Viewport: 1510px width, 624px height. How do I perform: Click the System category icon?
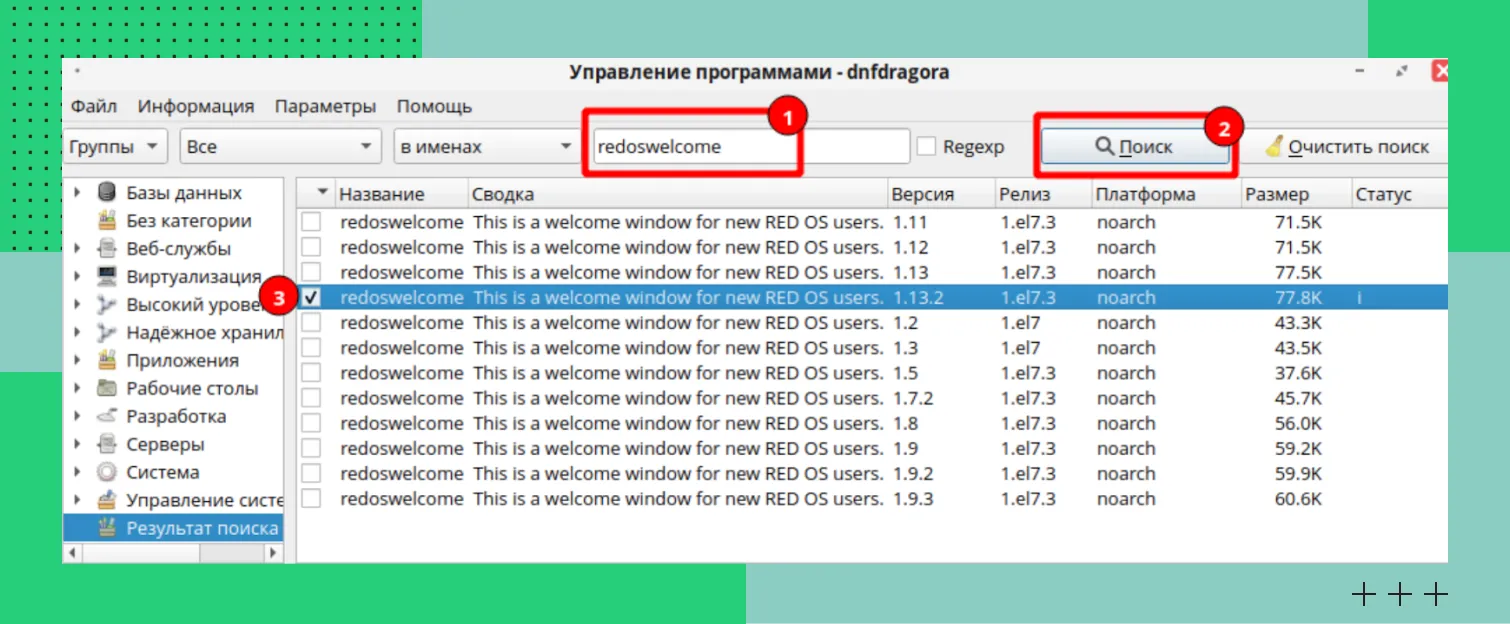pos(107,473)
